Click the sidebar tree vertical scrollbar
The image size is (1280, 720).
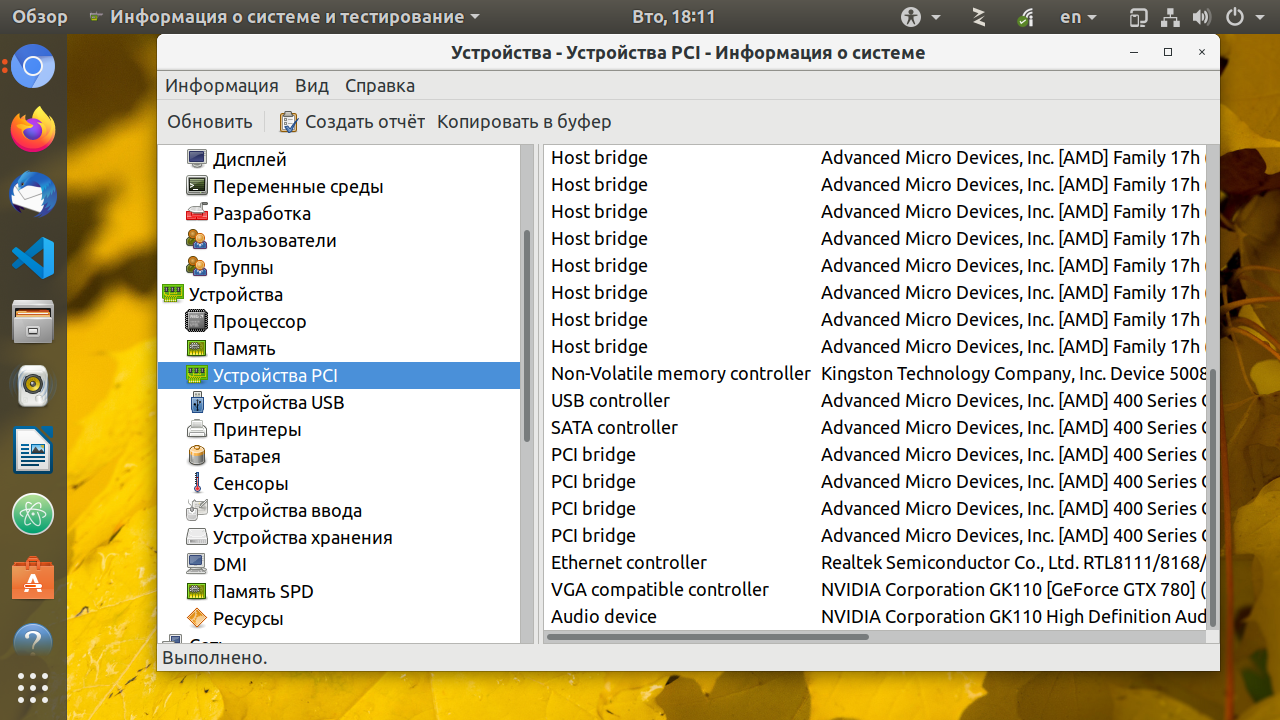tap(527, 335)
